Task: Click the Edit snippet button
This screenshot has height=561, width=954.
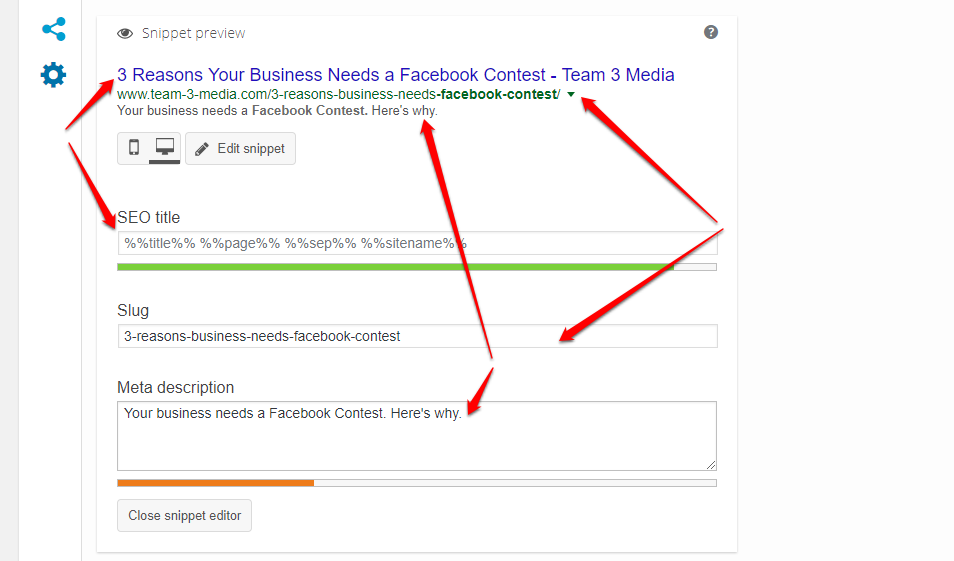Action: [240, 148]
